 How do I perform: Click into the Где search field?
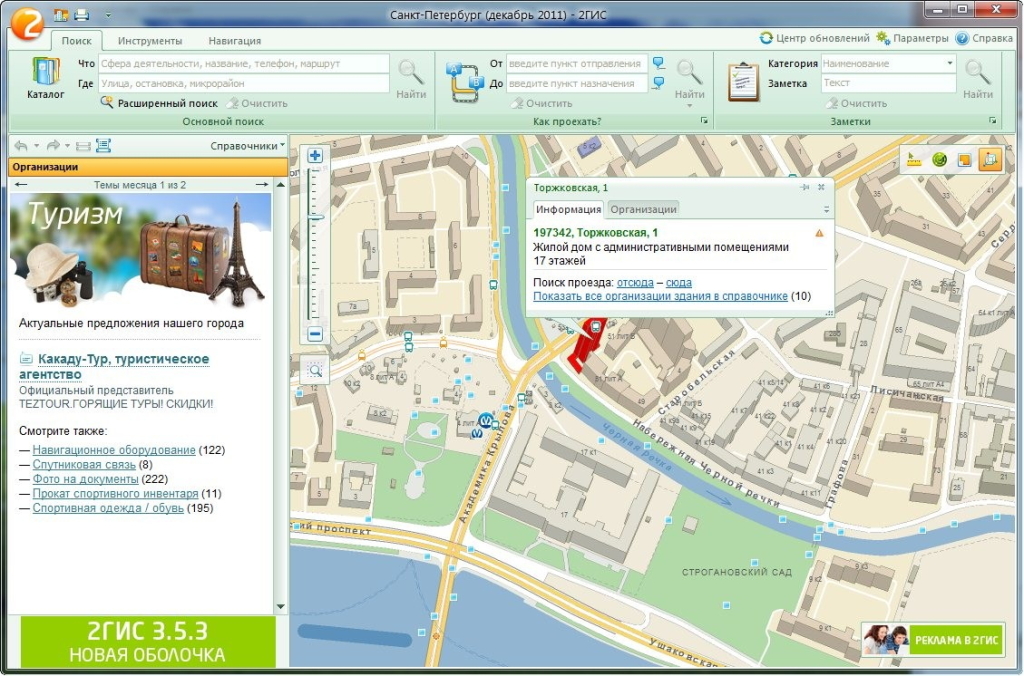[244, 83]
